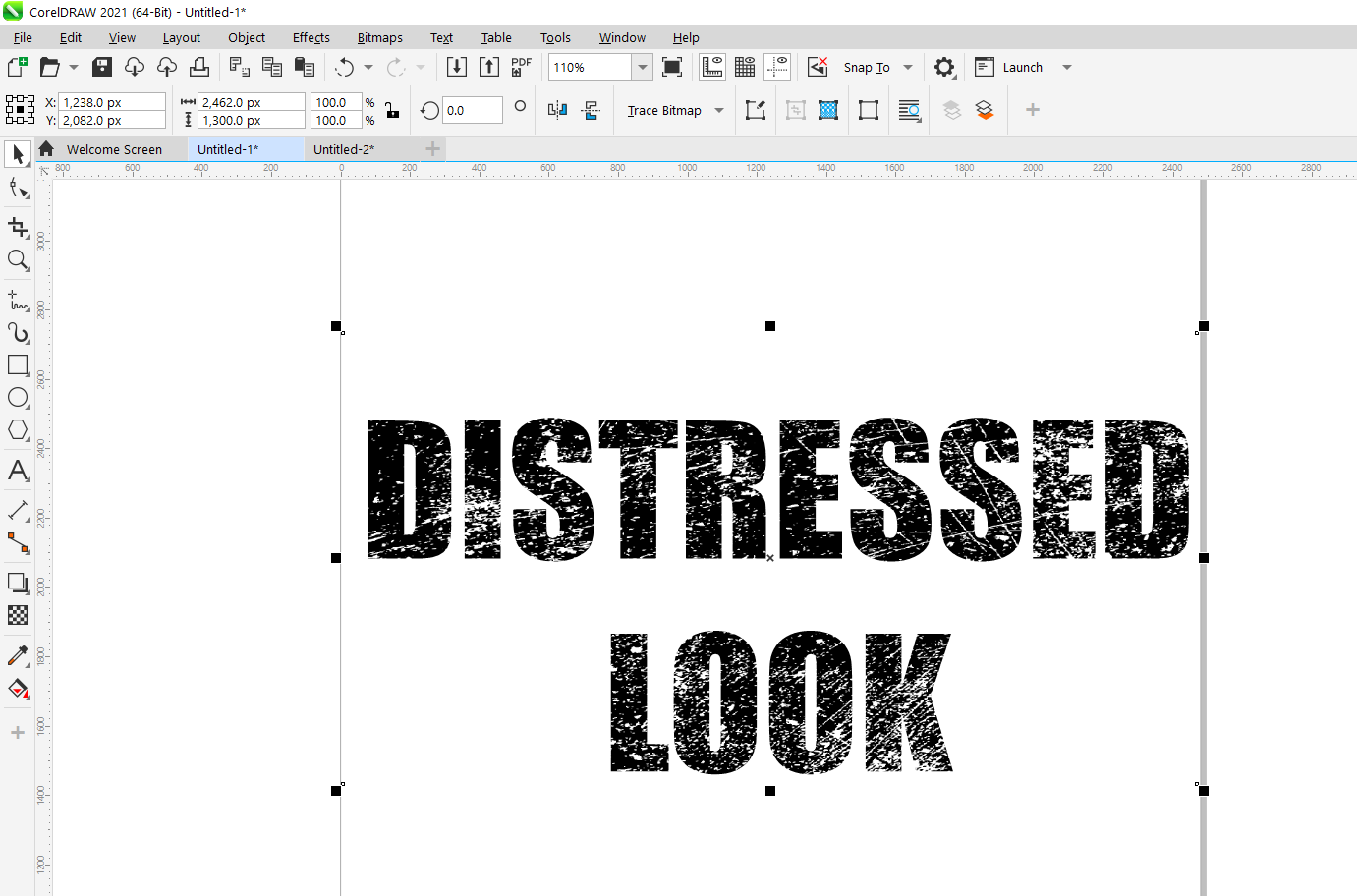Toggle Show Grid button
Image resolution: width=1357 pixels, height=896 pixels.
[745, 67]
